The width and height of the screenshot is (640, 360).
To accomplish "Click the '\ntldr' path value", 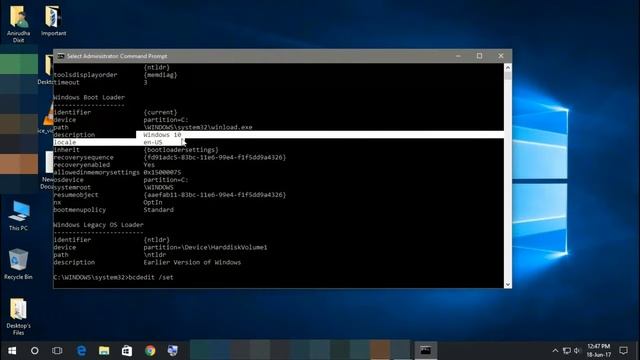I will (x=155, y=255).
